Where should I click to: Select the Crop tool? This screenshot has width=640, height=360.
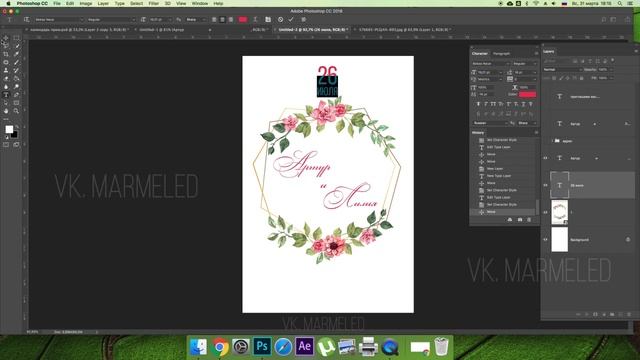6,54
